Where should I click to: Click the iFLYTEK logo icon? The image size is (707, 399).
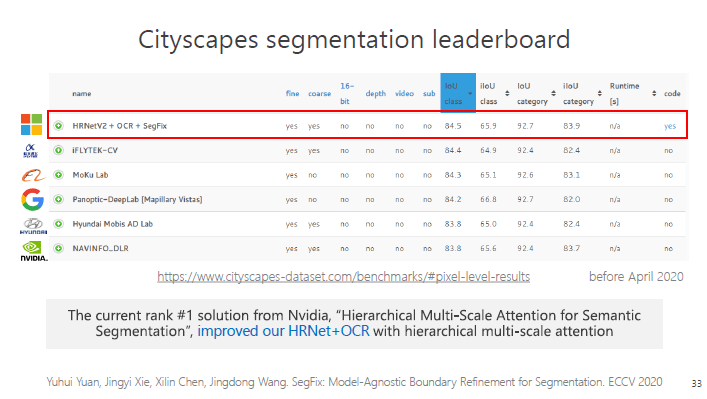pos(31,150)
